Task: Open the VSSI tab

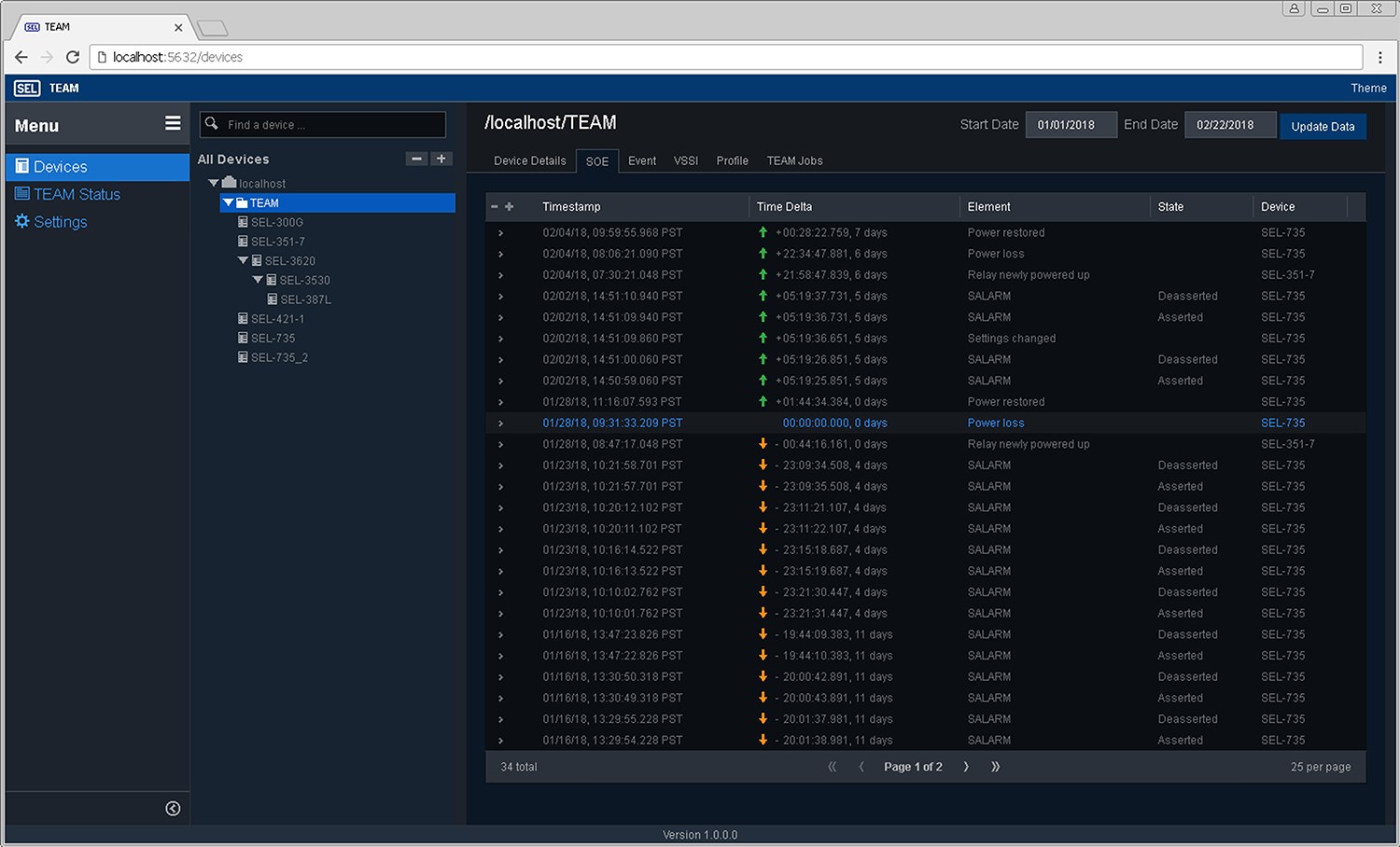Action: 686,160
